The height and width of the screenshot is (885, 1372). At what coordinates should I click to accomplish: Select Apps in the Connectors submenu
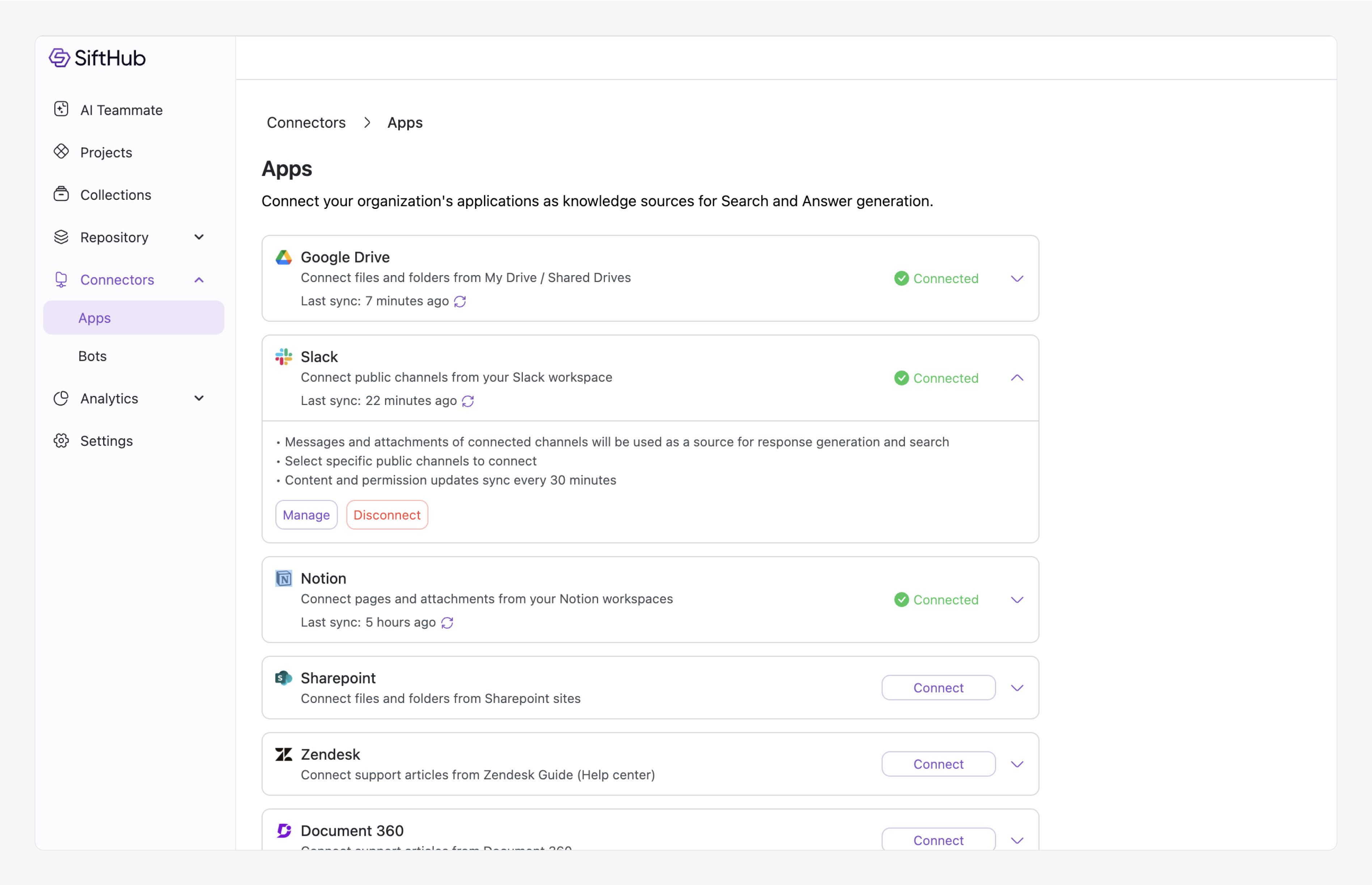[x=95, y=318]
